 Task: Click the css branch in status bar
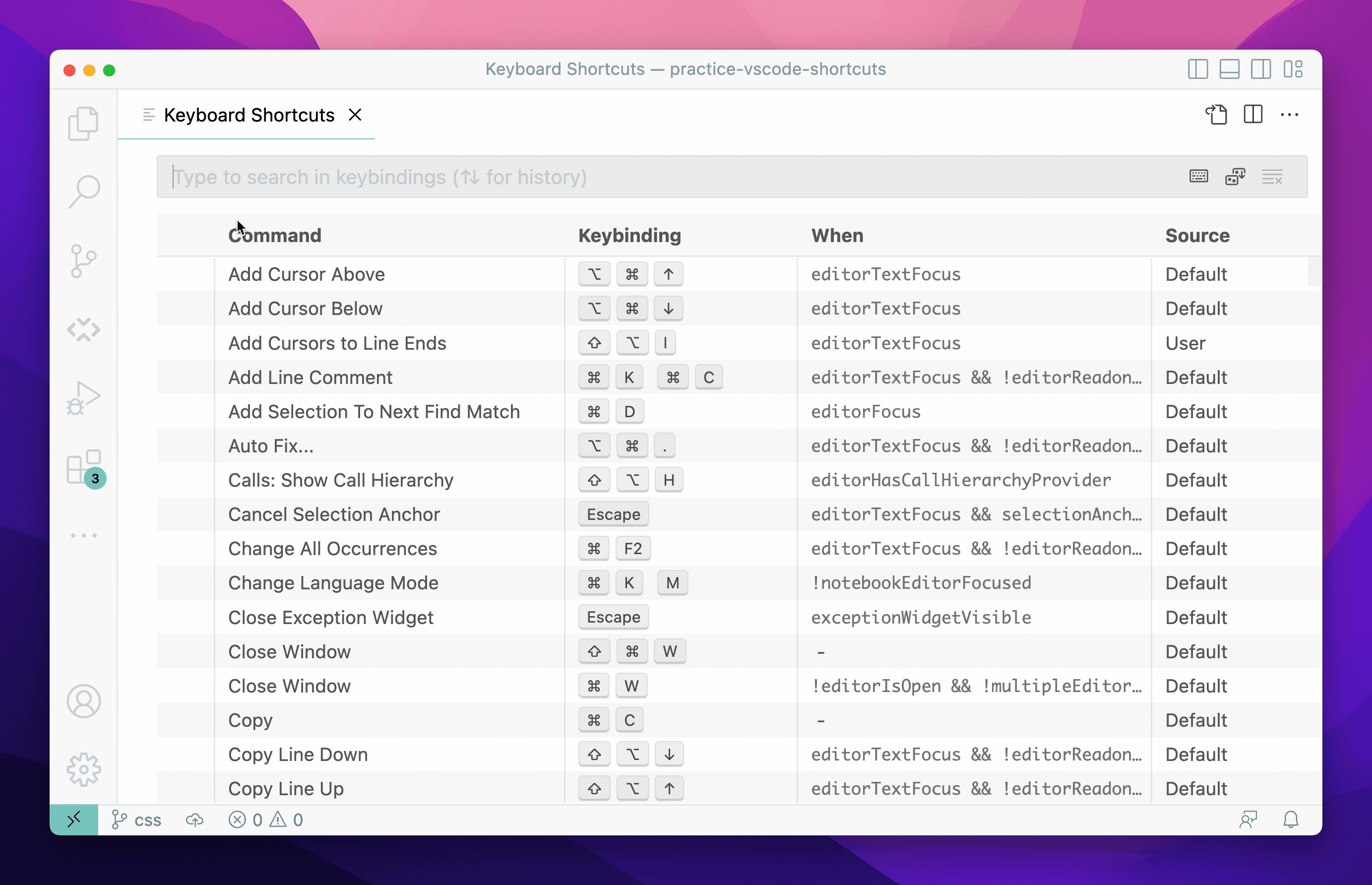pos(137,820)
